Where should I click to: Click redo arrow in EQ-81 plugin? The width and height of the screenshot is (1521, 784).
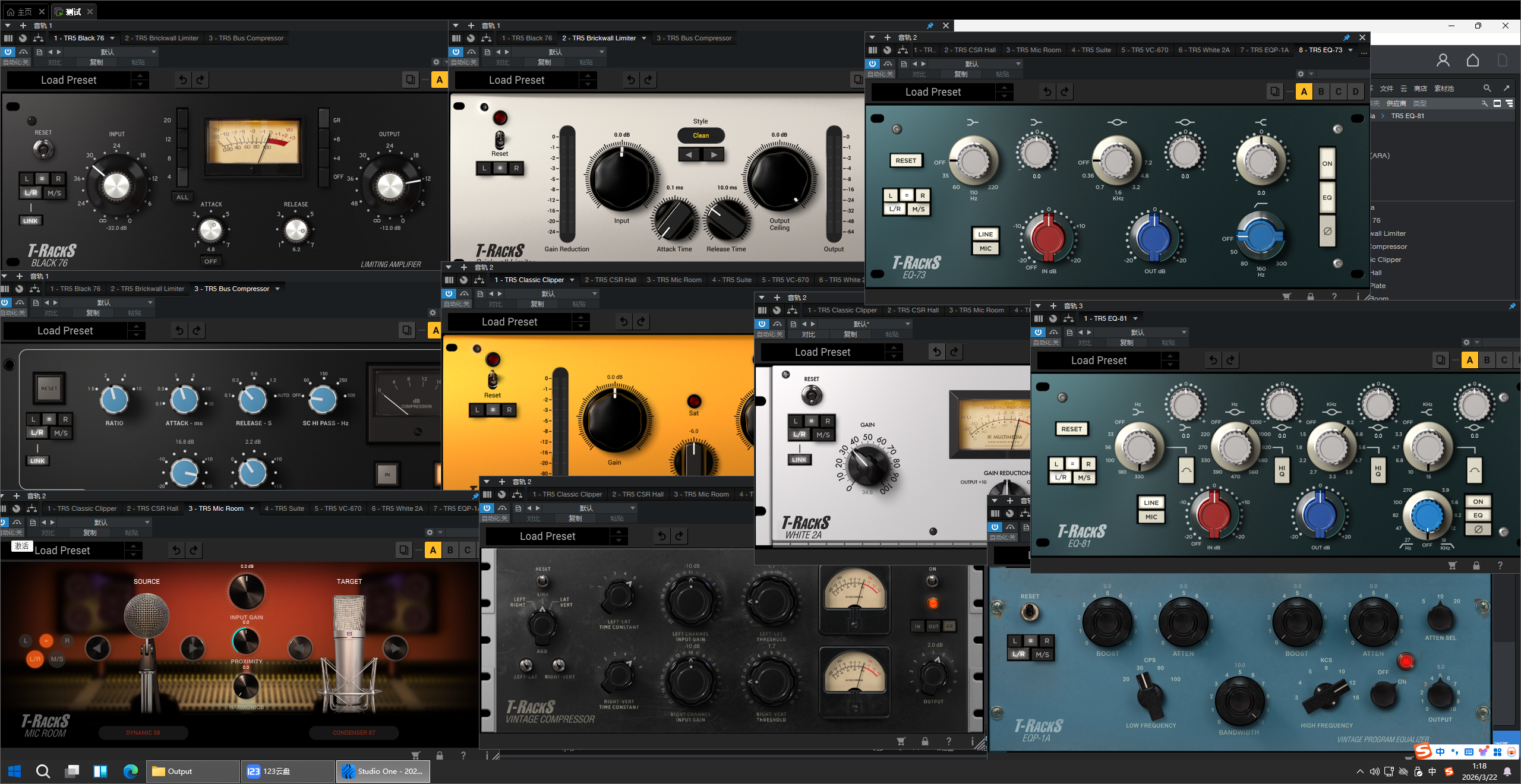click(1230, 361)
